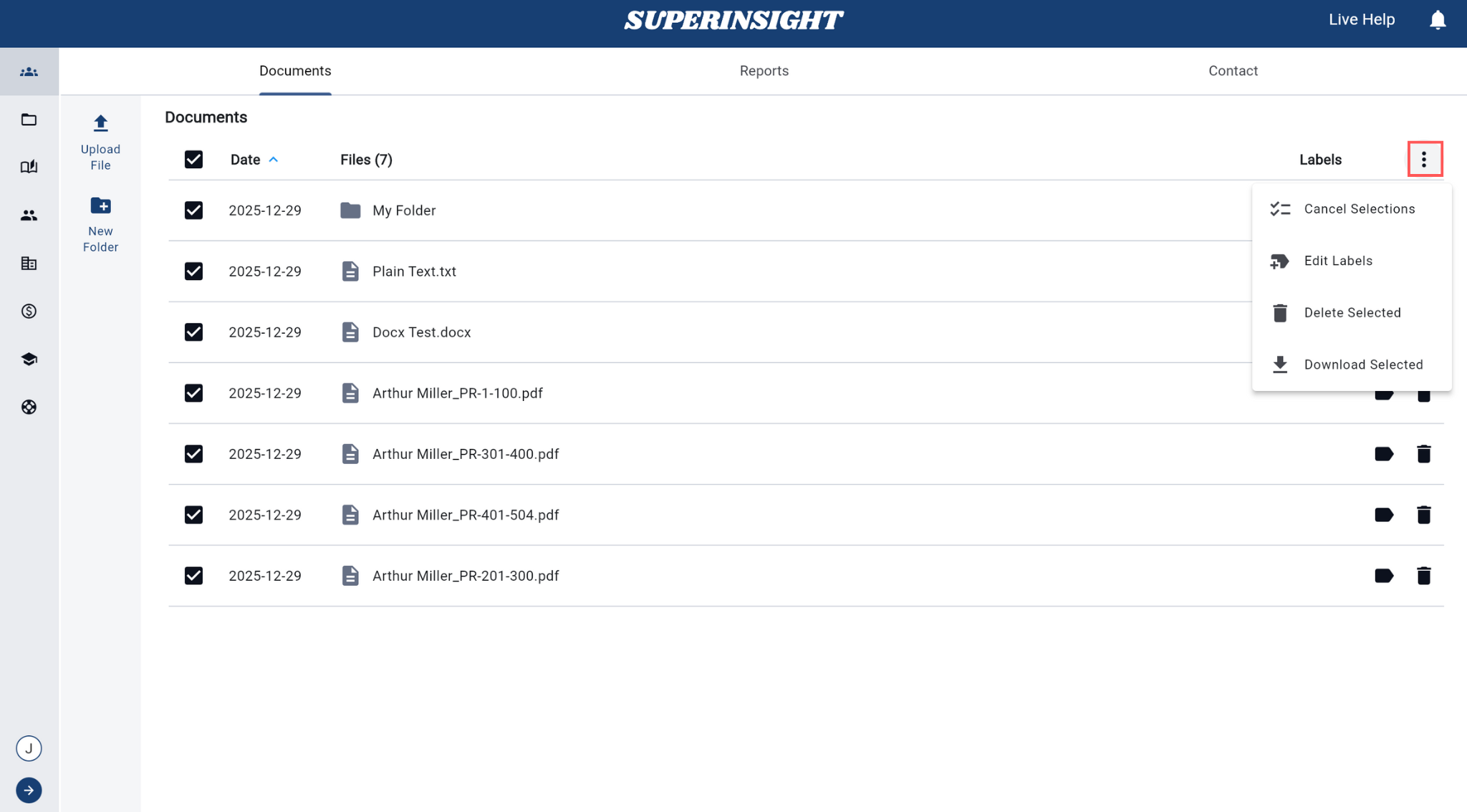Select the documents folder icon in sidebar
Viewport: 1467px width, 812px height.
click(29, 119)
